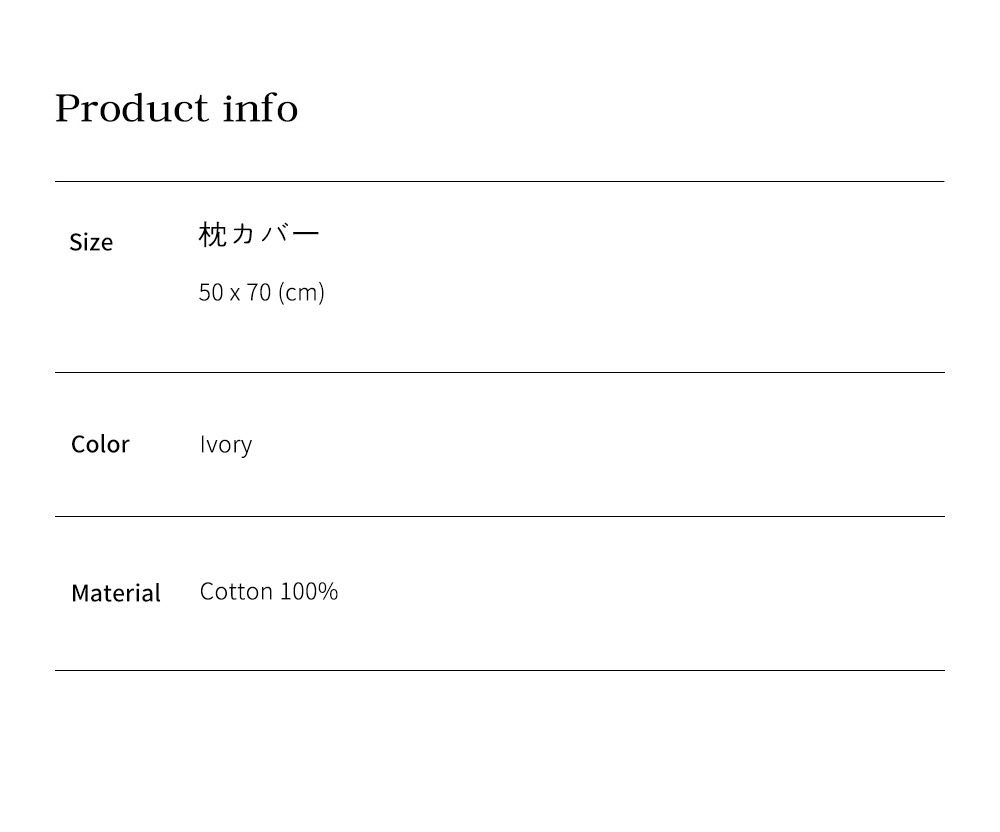Click the (cm) unit text
Screen dimensions: 1000x832
[x=301, y=292]
